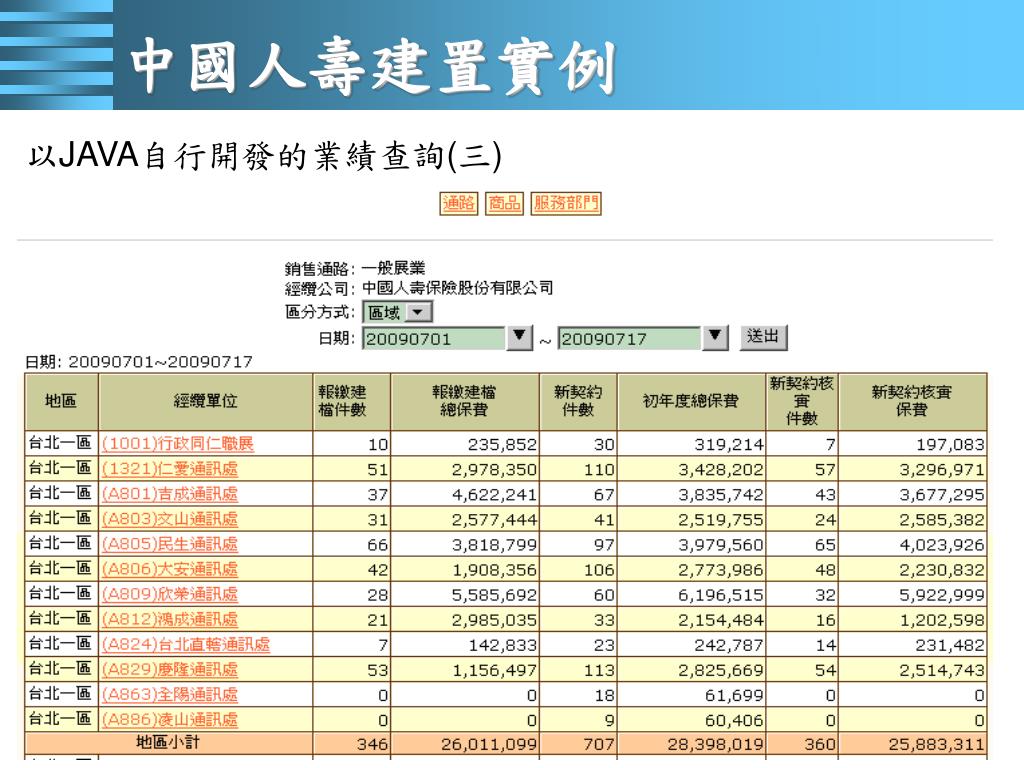1024x768 pixels.
Task: Open link (A863)全陽通訊處
Action: click(170, 694)
